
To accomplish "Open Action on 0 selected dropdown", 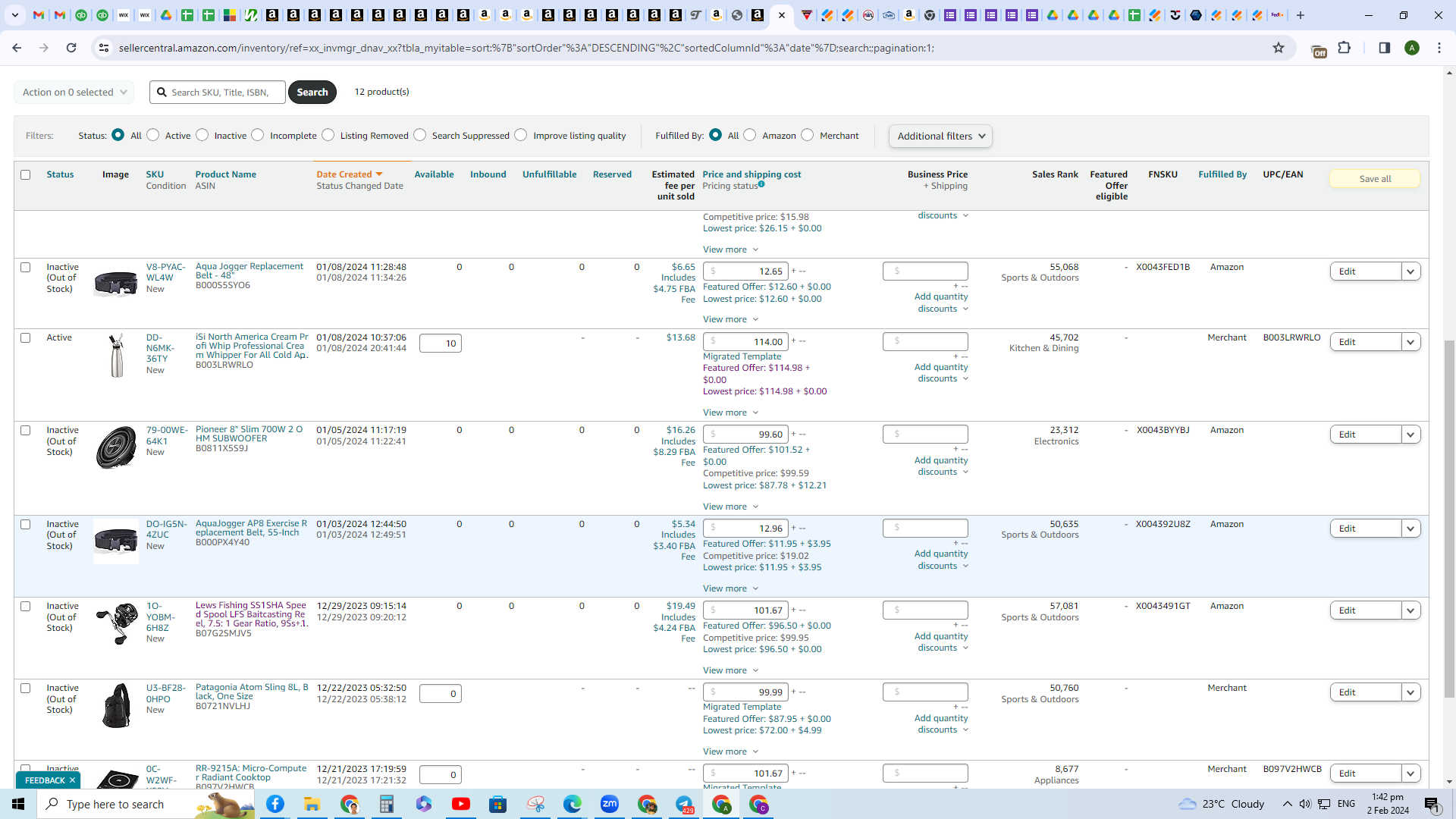I will click(x=74, y=92).
